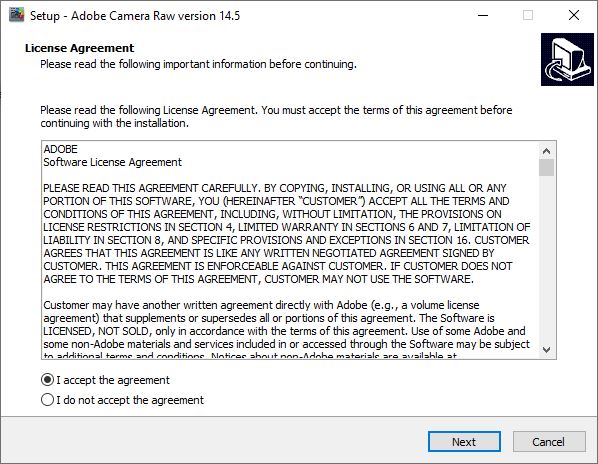Image resolution: width=598 pixels, height=464 pixels.
Task: Click the disabled maximize window button
Action: (x=528, y=15)
